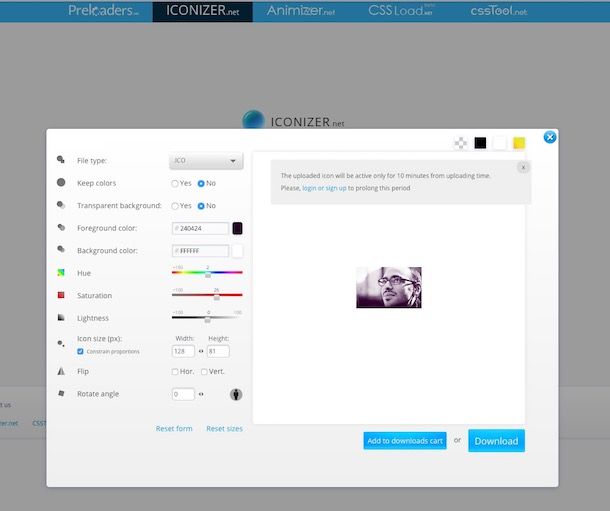Click the Background color row icon
The width and height of the screenshot is (610, 511).
tap(61, 249)
